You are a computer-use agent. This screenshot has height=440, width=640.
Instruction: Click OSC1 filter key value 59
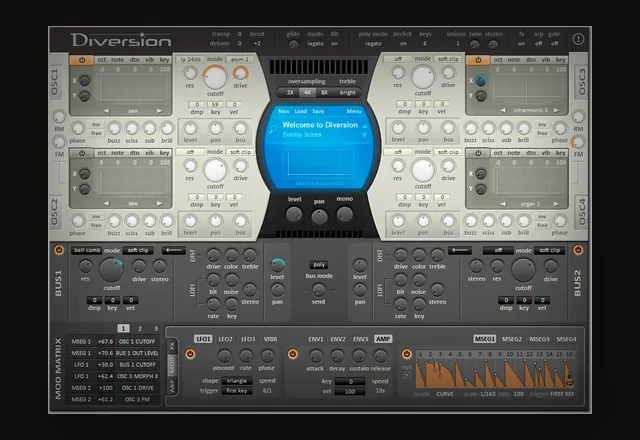(215, 104)
